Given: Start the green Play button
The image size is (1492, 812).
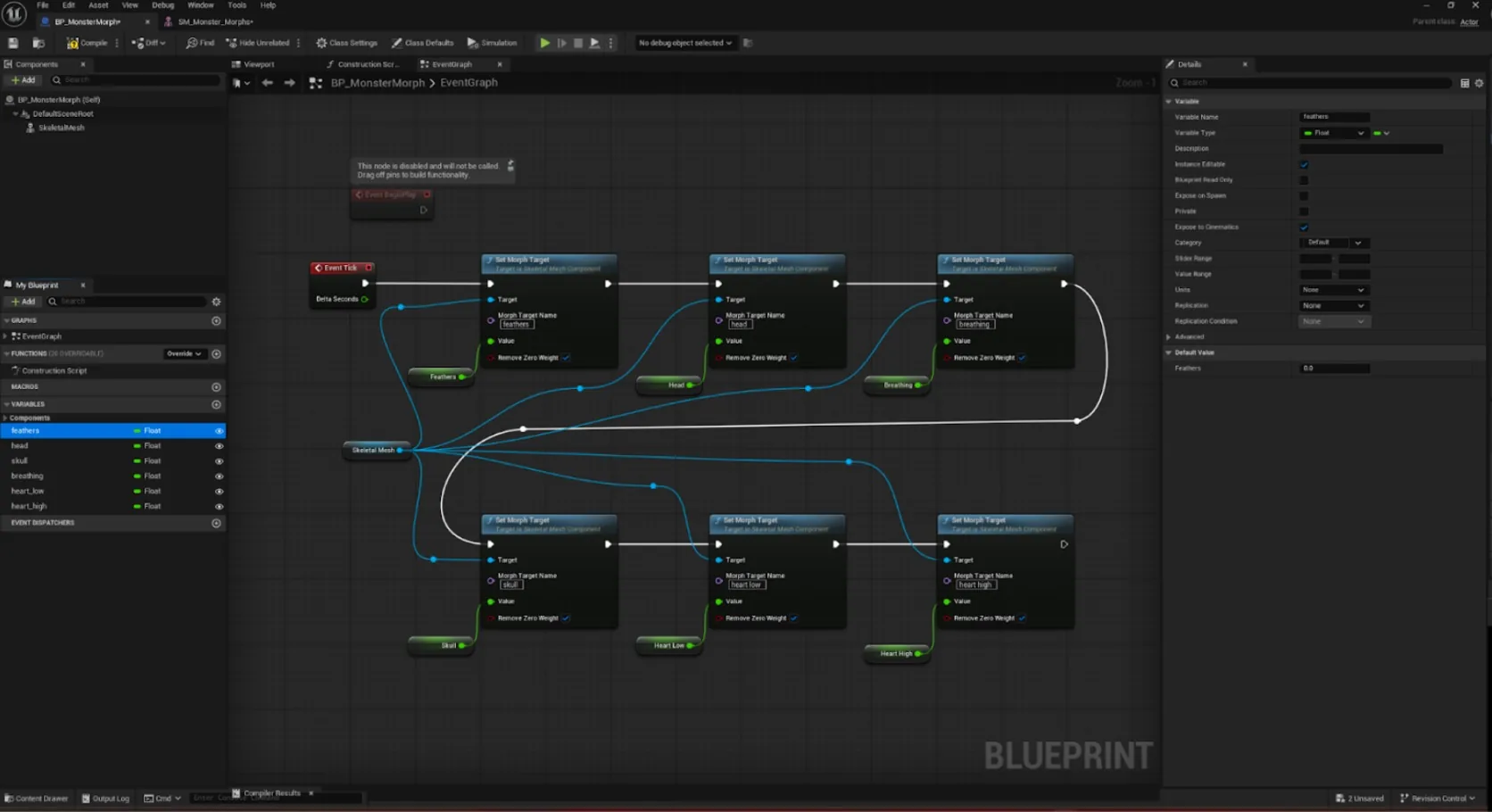Looking at the screenshot, I should pyautogui.click(x=544, y=43).
